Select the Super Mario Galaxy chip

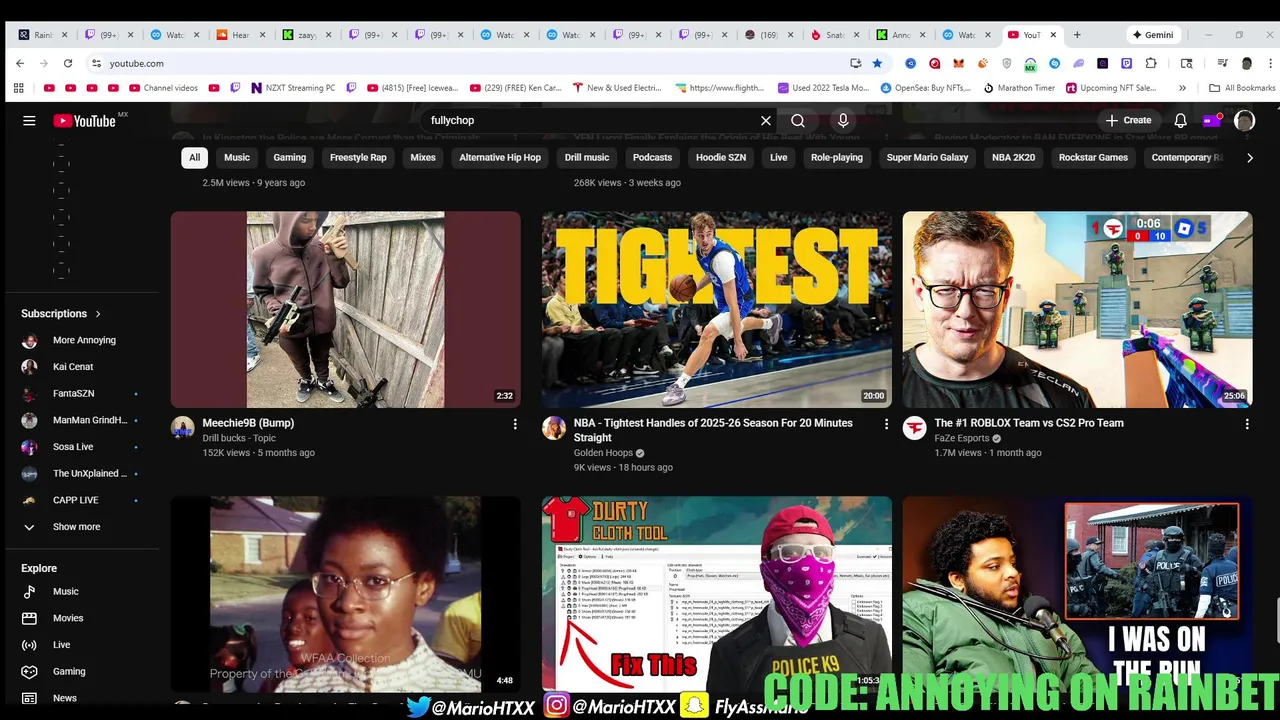(x=927, y=158)
